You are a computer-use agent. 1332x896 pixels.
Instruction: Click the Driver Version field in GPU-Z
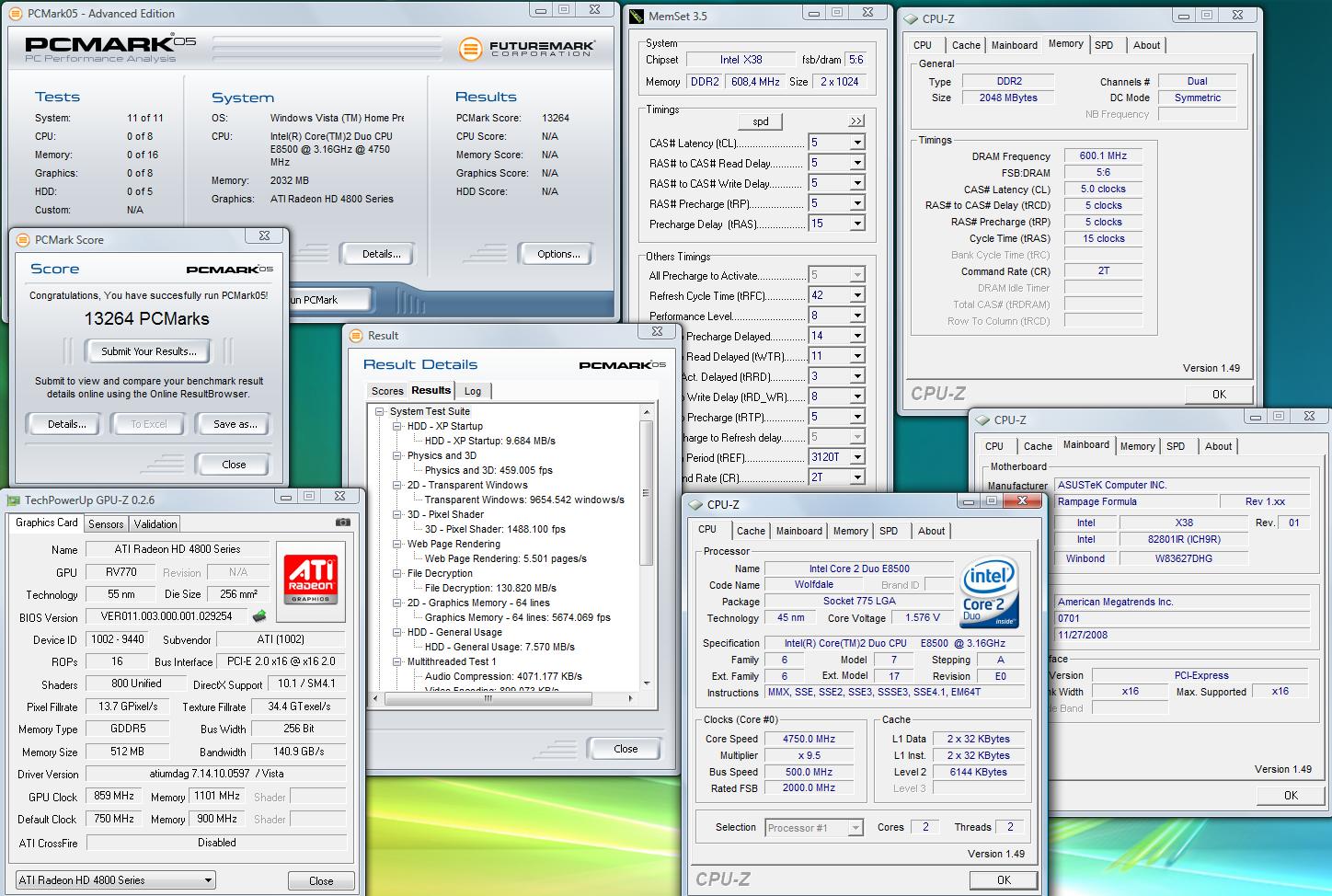[215, 775]
